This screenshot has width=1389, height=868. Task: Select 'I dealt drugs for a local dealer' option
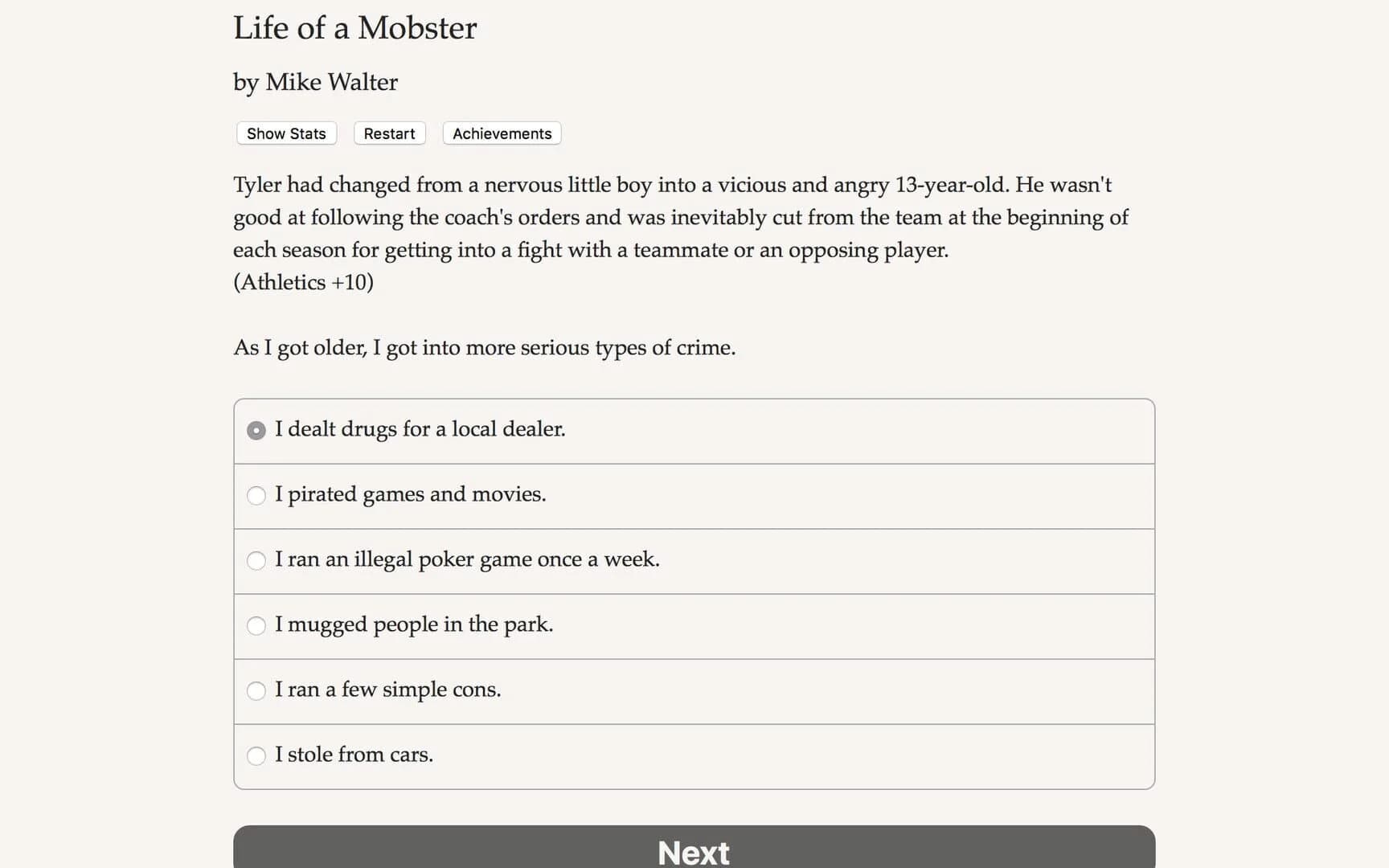pos(420,430)
